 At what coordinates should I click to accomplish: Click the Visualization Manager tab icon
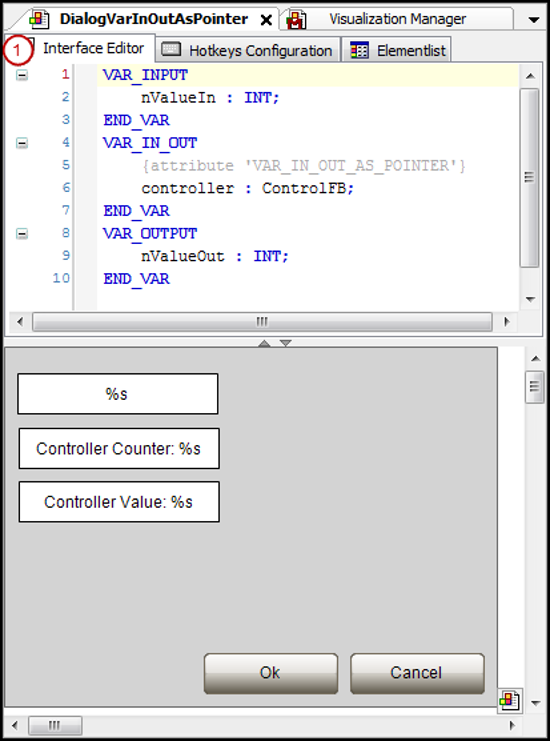[x=296, y=19]
